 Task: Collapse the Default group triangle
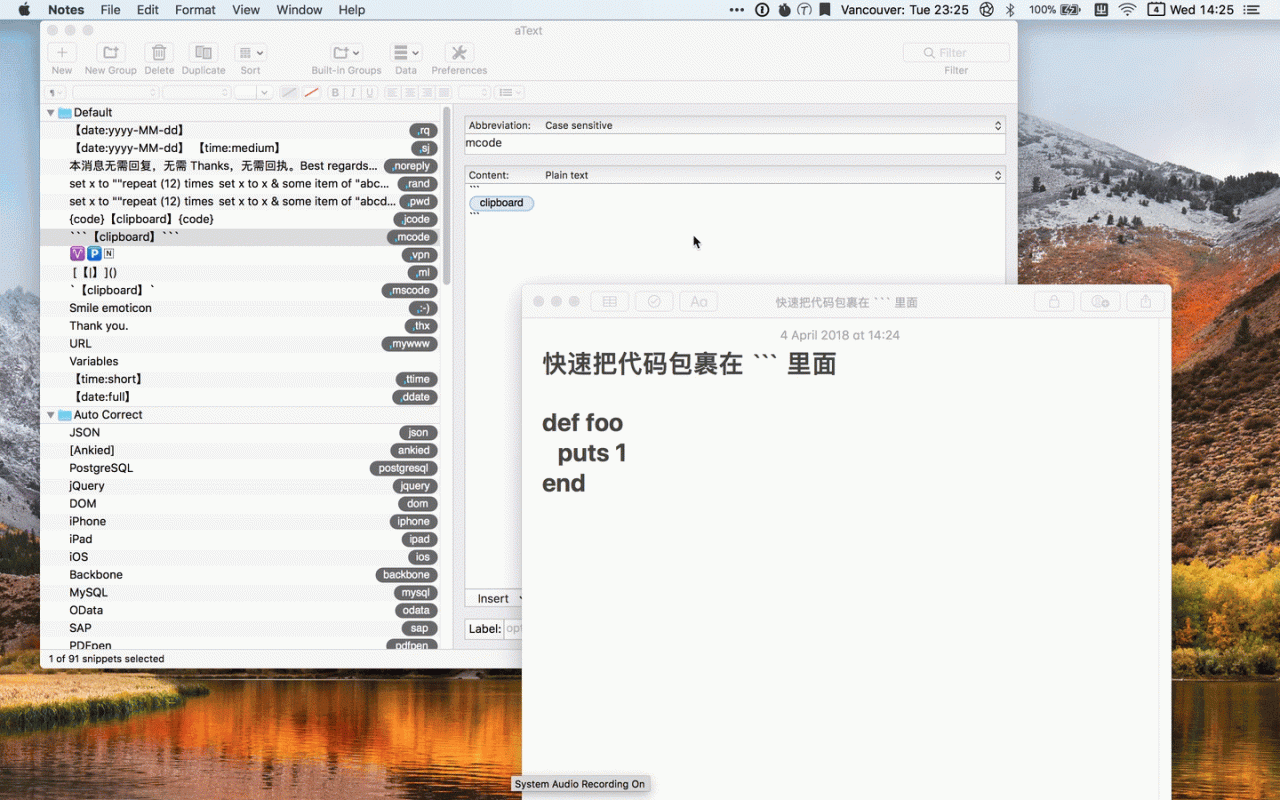pos(50,113)
